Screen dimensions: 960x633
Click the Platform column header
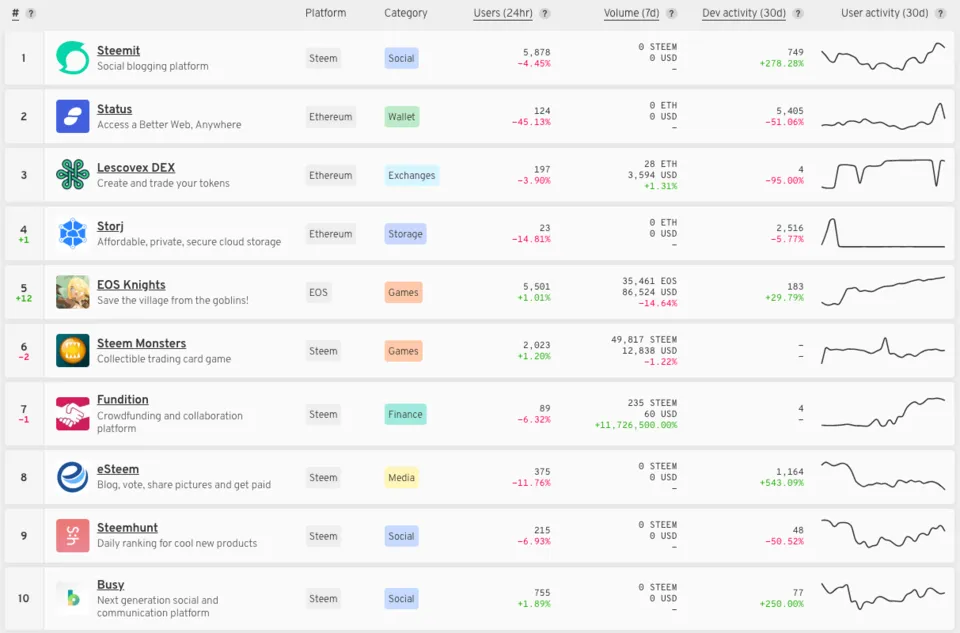pyautogui.click(x=326, y=13)
